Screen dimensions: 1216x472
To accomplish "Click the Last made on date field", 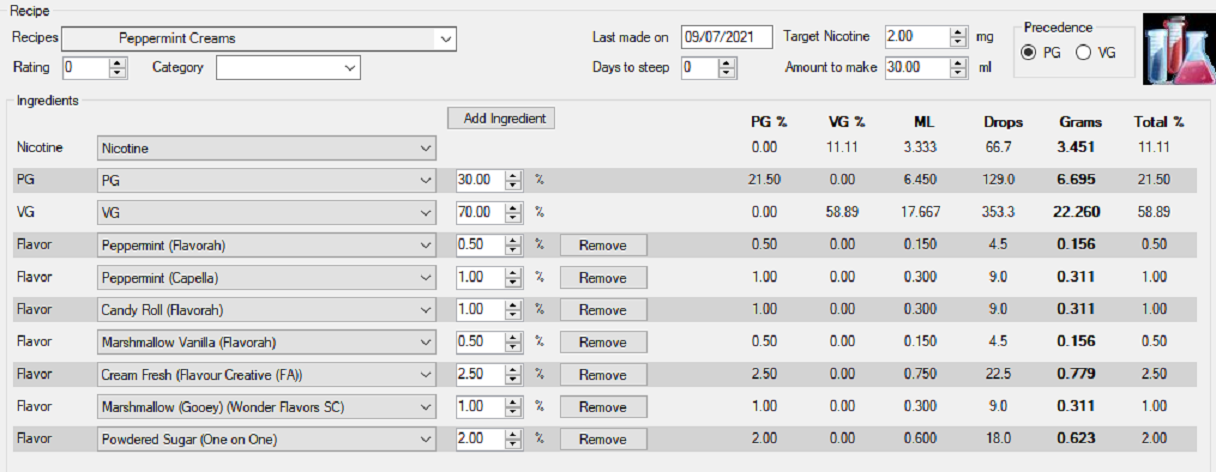I will point(727,37).
